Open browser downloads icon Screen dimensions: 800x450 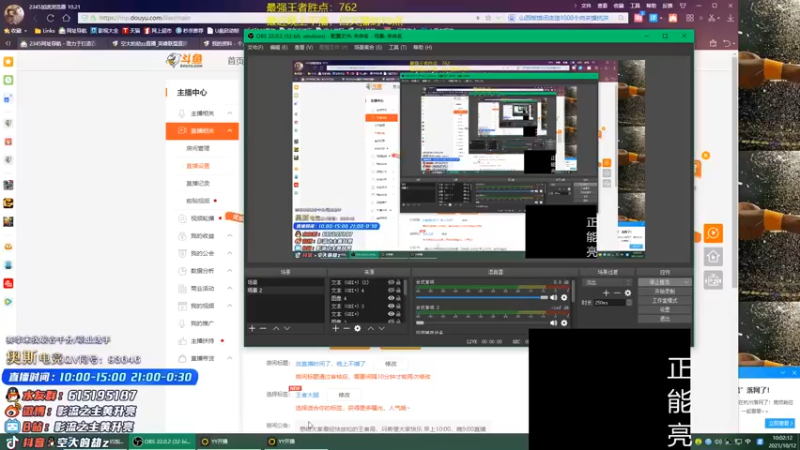tap(730, 18)
